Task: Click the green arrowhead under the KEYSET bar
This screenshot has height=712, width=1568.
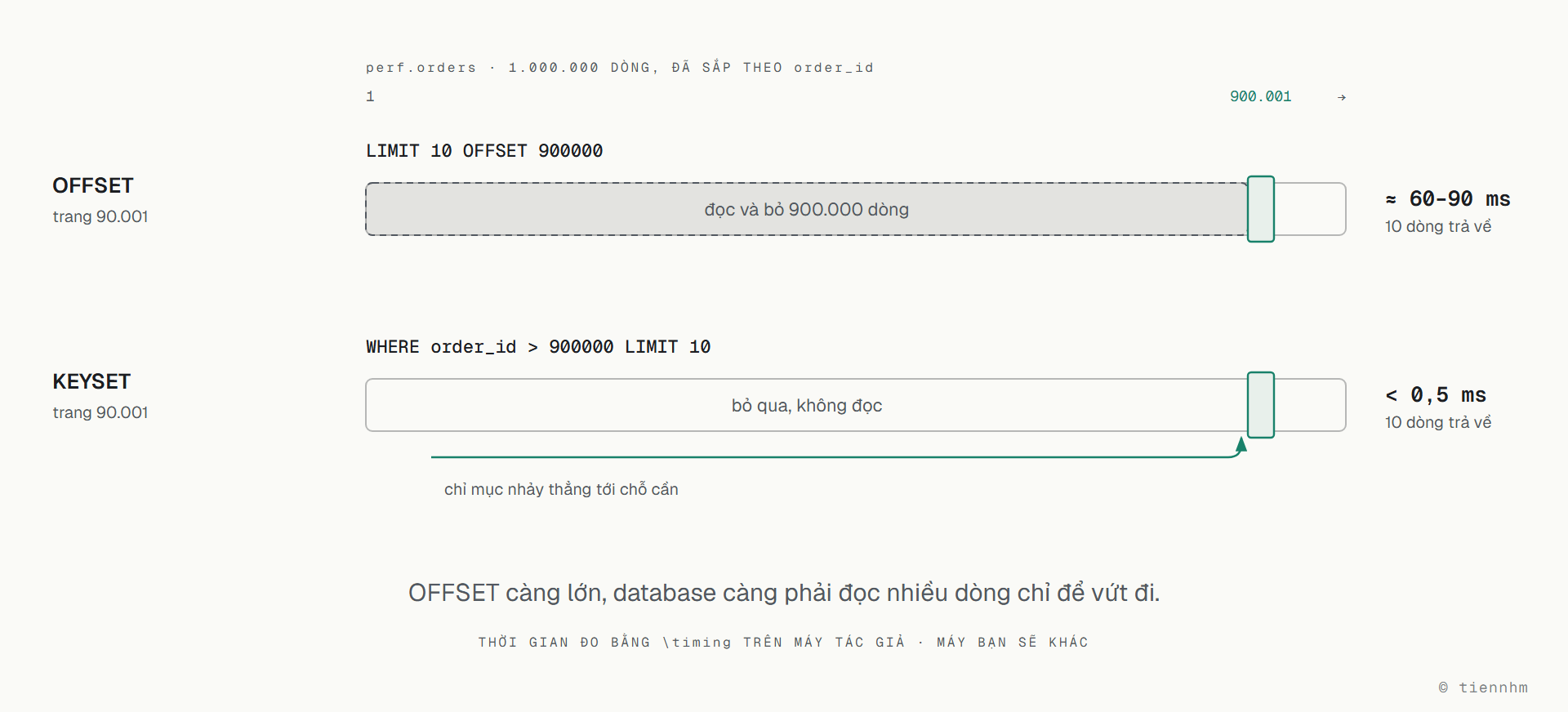Action: (x=1241, y=445)
